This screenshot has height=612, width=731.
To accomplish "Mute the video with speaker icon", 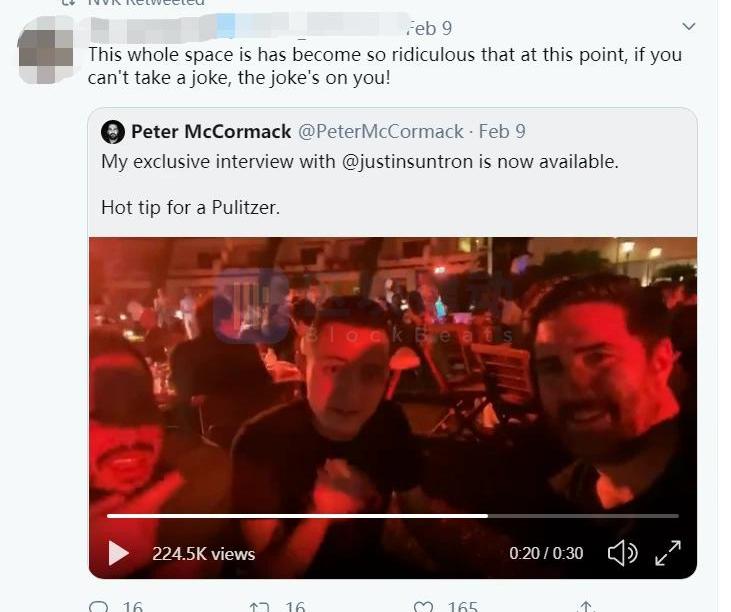I will point(622,553).
